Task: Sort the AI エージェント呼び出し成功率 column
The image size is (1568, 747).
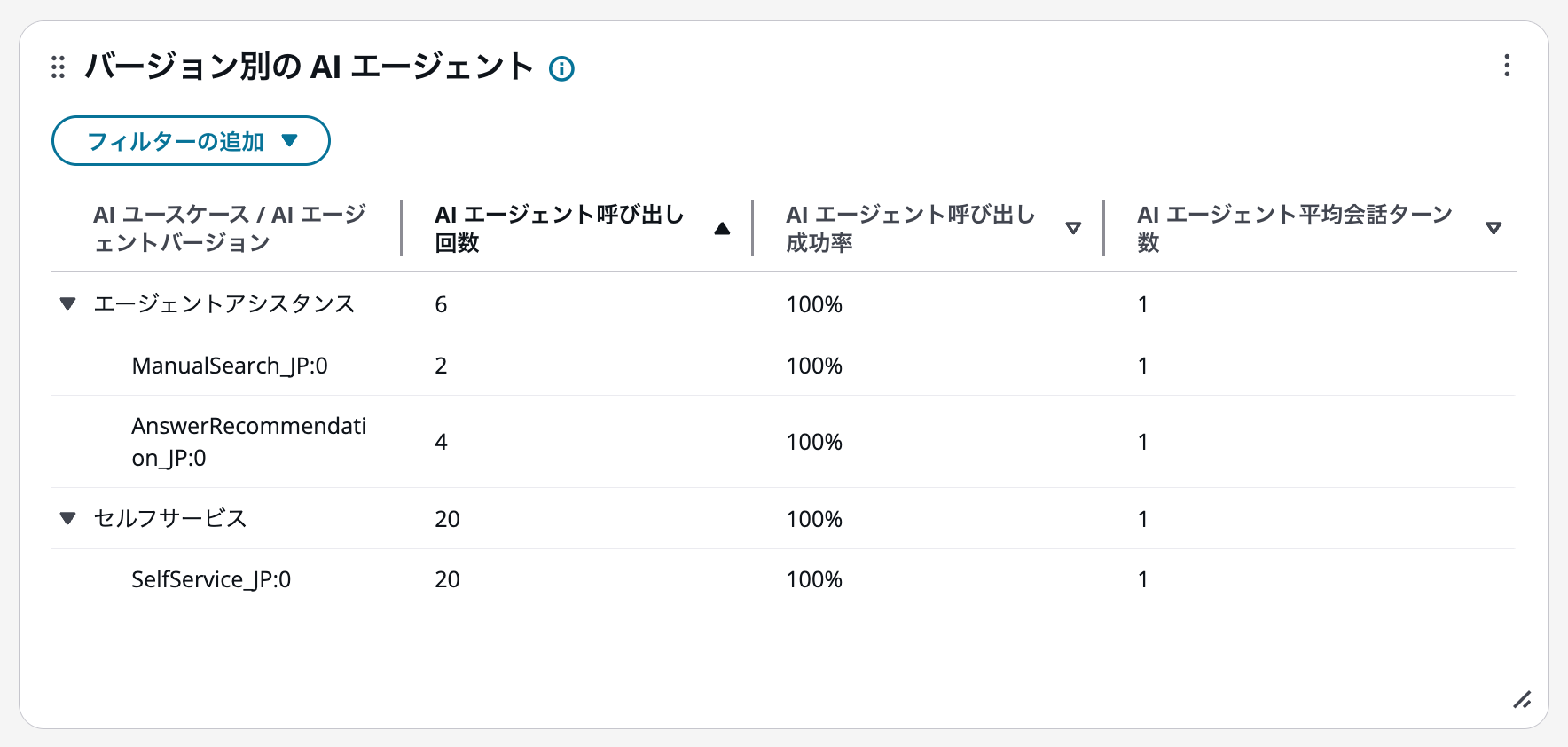Action: click(x=1074, y=228)
